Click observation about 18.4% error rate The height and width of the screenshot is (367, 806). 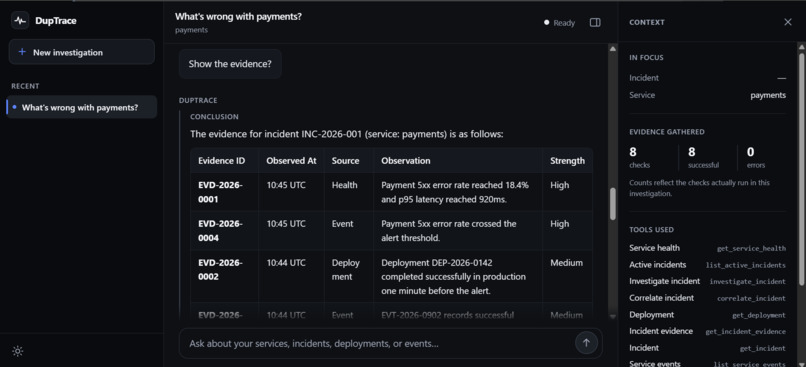click(x=455, y=192)
